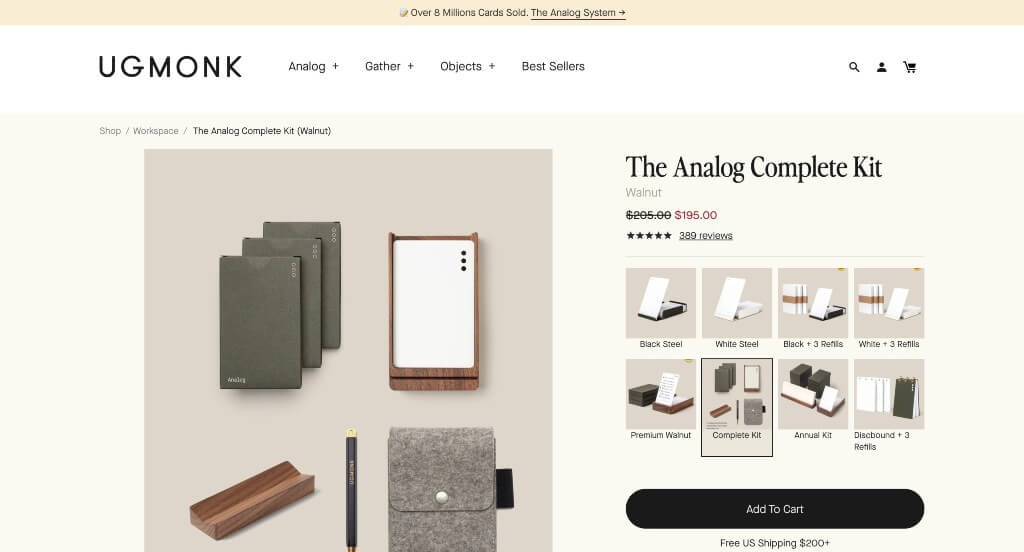Screen dimensions: 1024x552
Task: Open the 389 reviews link
Action: point(705,236)
